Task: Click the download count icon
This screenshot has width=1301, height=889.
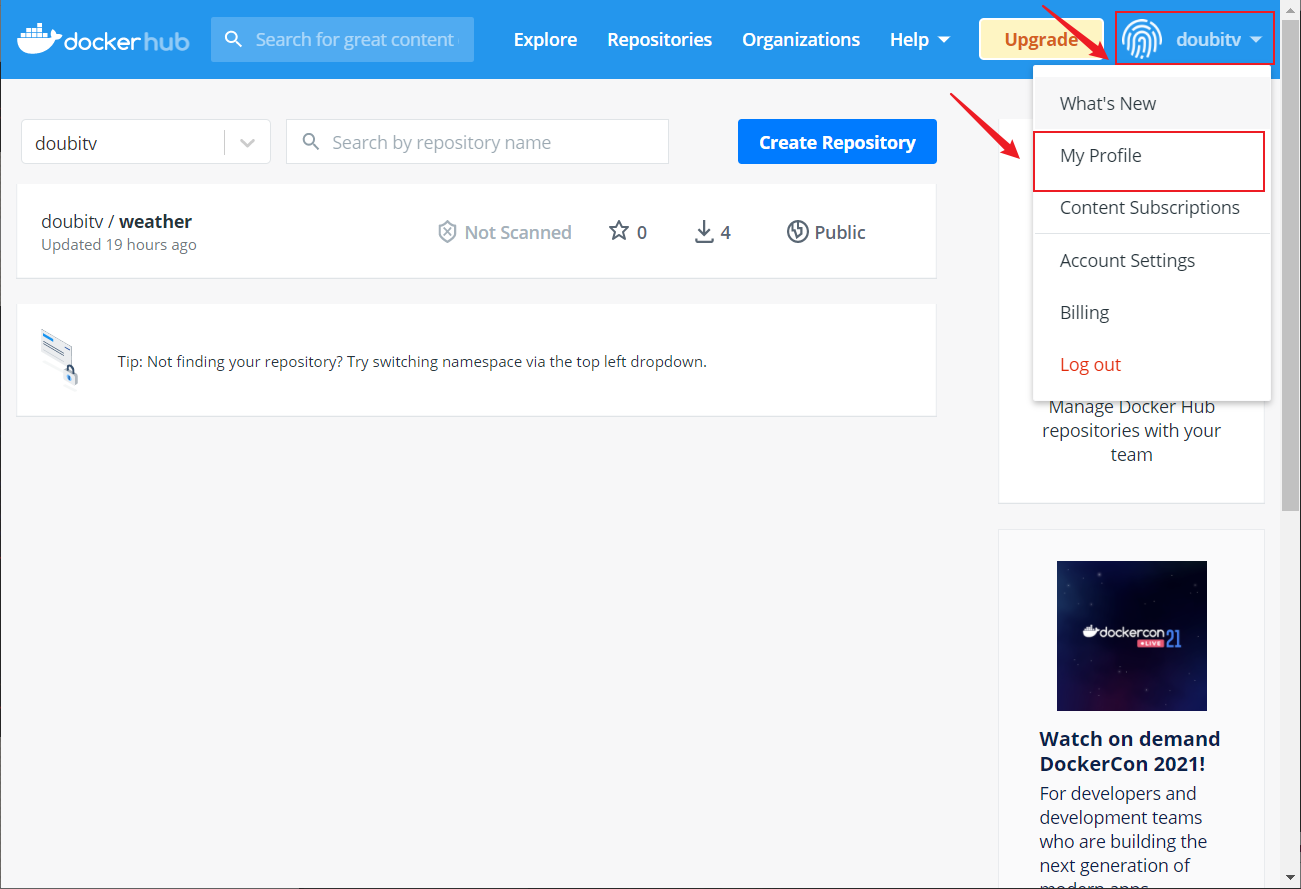Action: 704,232
